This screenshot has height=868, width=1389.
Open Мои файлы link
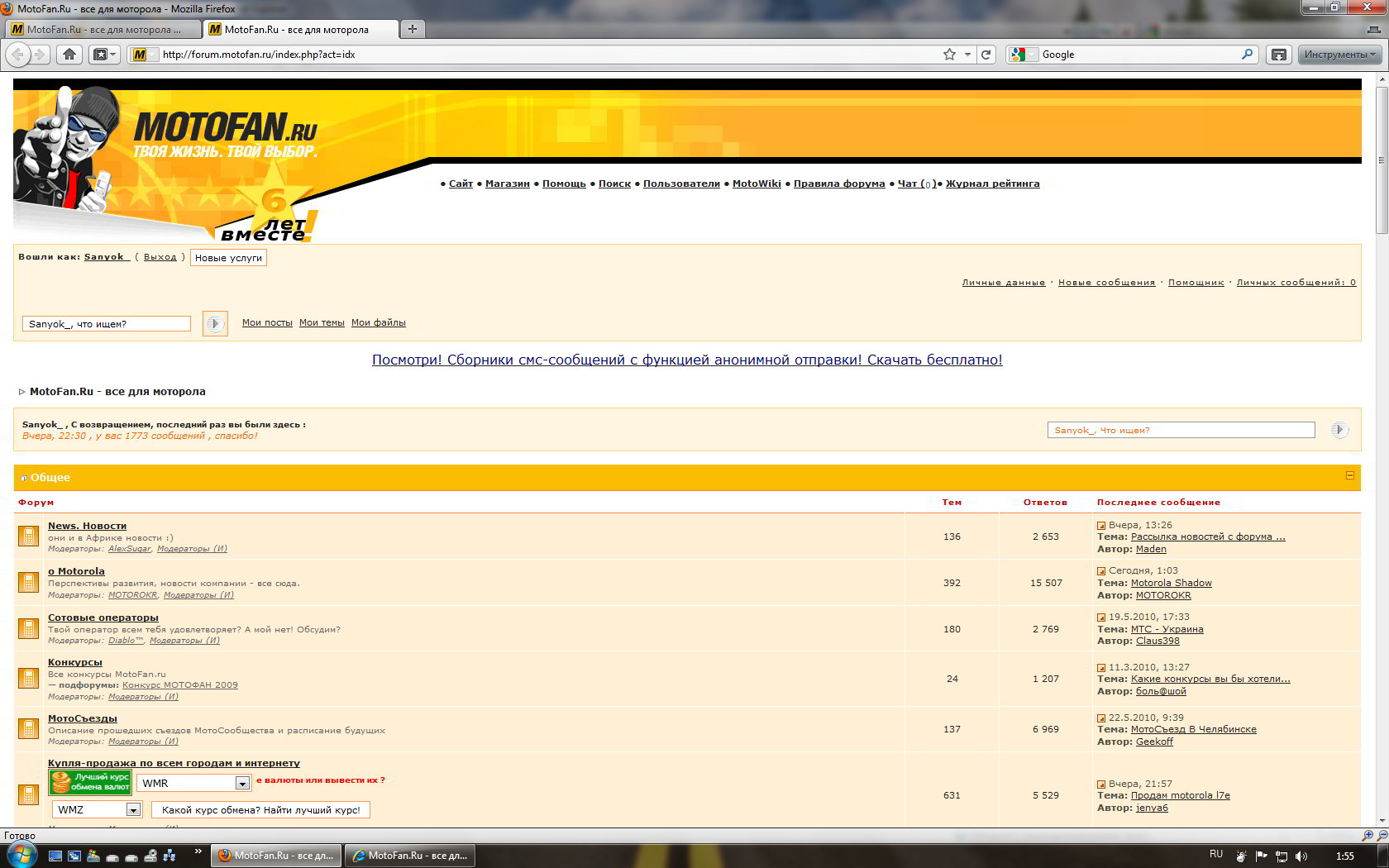379,323
